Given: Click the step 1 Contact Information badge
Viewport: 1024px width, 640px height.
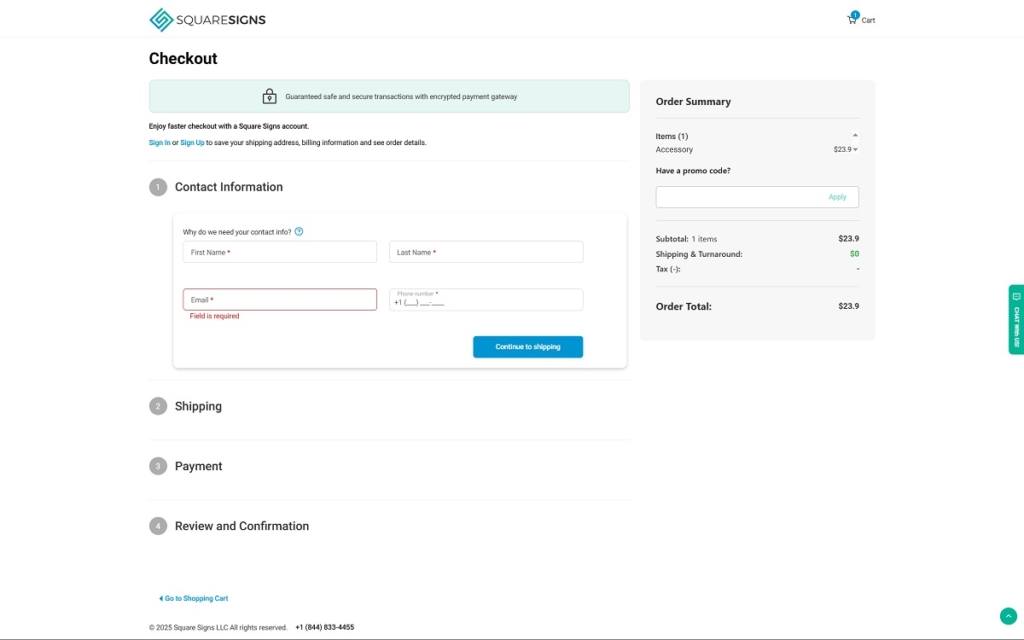Looking at the screenshot, I should pyautogui.click(x=158, y=187).
